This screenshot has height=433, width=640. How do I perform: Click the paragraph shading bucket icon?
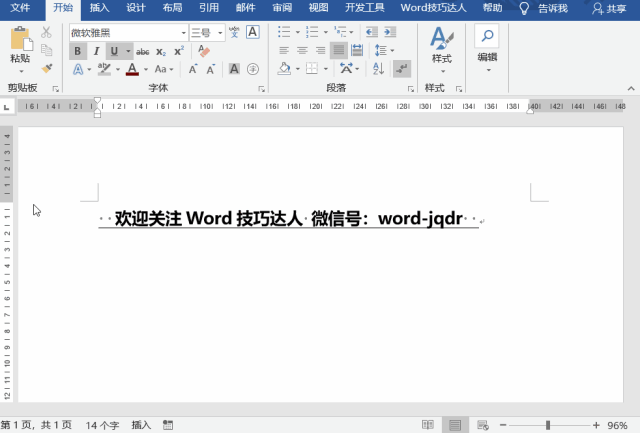tap(284, 69)
